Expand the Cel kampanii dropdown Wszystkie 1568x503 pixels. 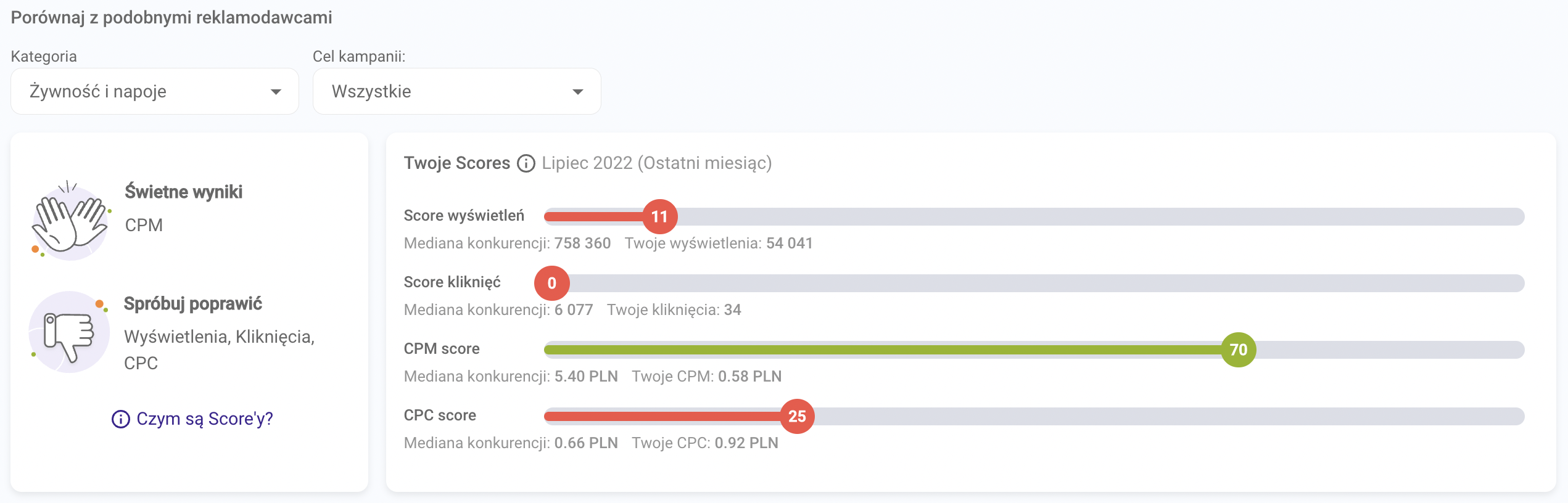click(456, 91)
